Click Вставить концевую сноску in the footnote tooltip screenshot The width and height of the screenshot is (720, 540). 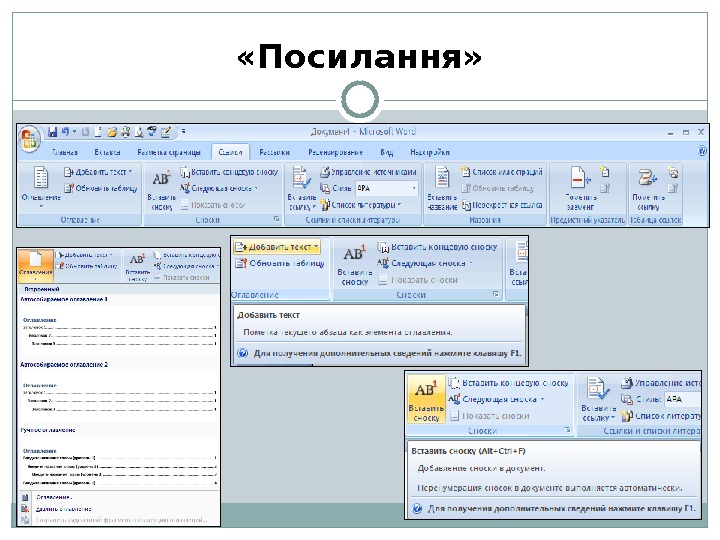pyautogui.click(x=509, y=383)
